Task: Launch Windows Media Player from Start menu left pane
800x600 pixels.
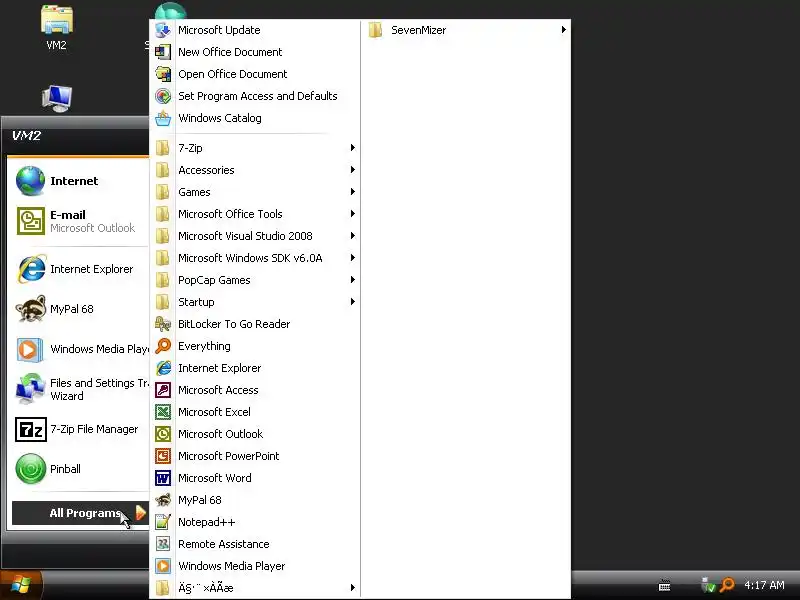Action: [x=81, y=349]
